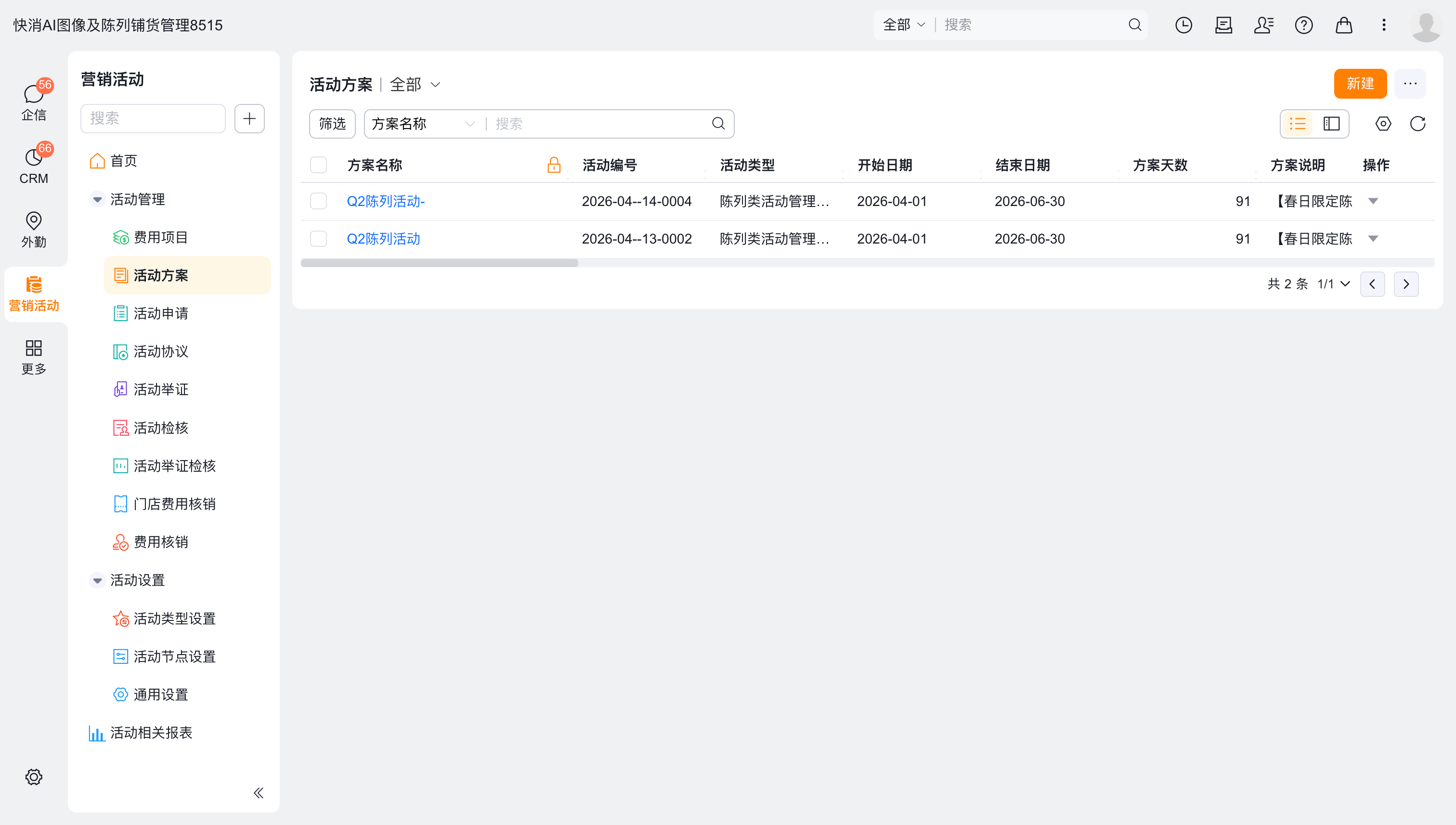Check the Q2陈列活动- row checkbox

point(319,201)
